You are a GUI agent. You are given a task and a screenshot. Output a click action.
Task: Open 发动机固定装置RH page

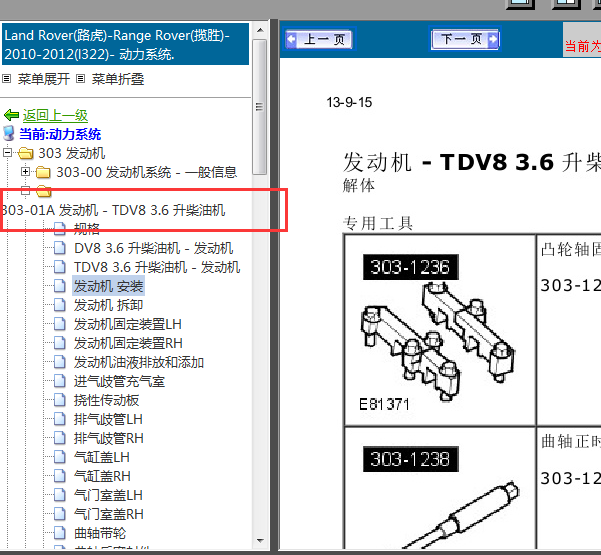coord(128,343)
